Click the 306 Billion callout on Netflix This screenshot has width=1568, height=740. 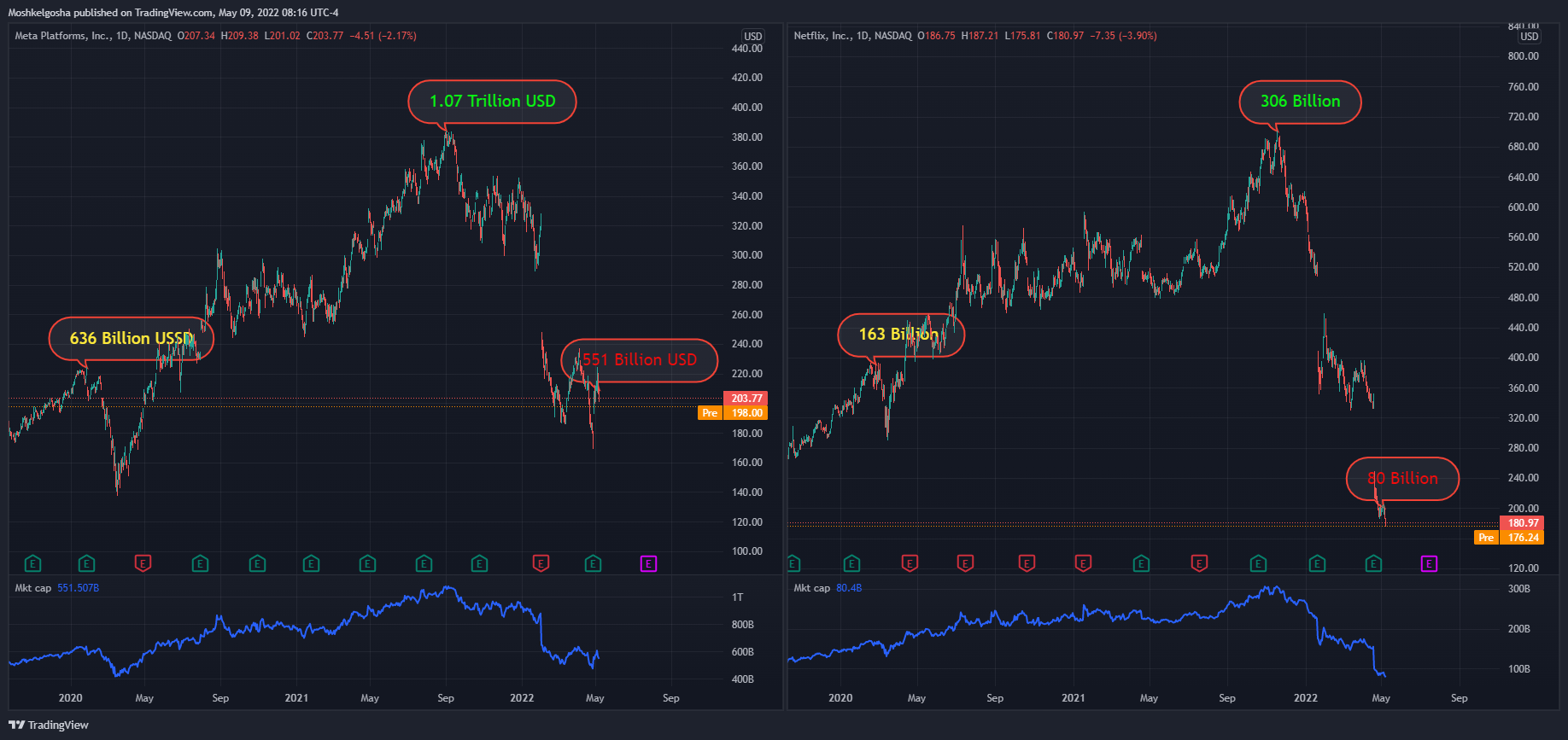point(1300,102)
